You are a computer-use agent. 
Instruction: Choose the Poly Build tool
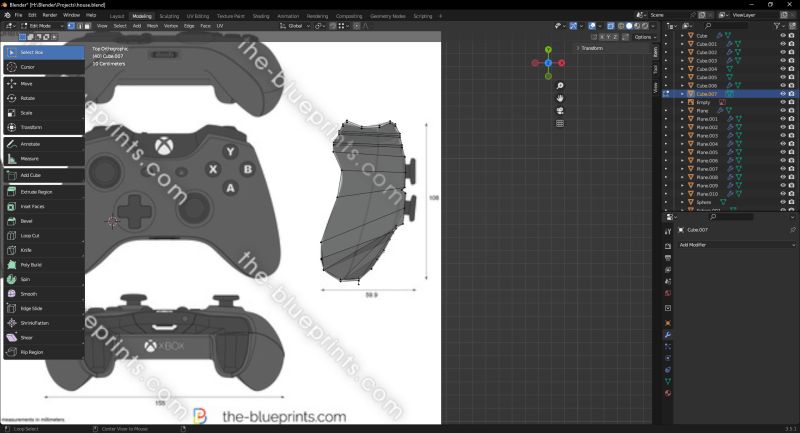(x=44, y=265)
